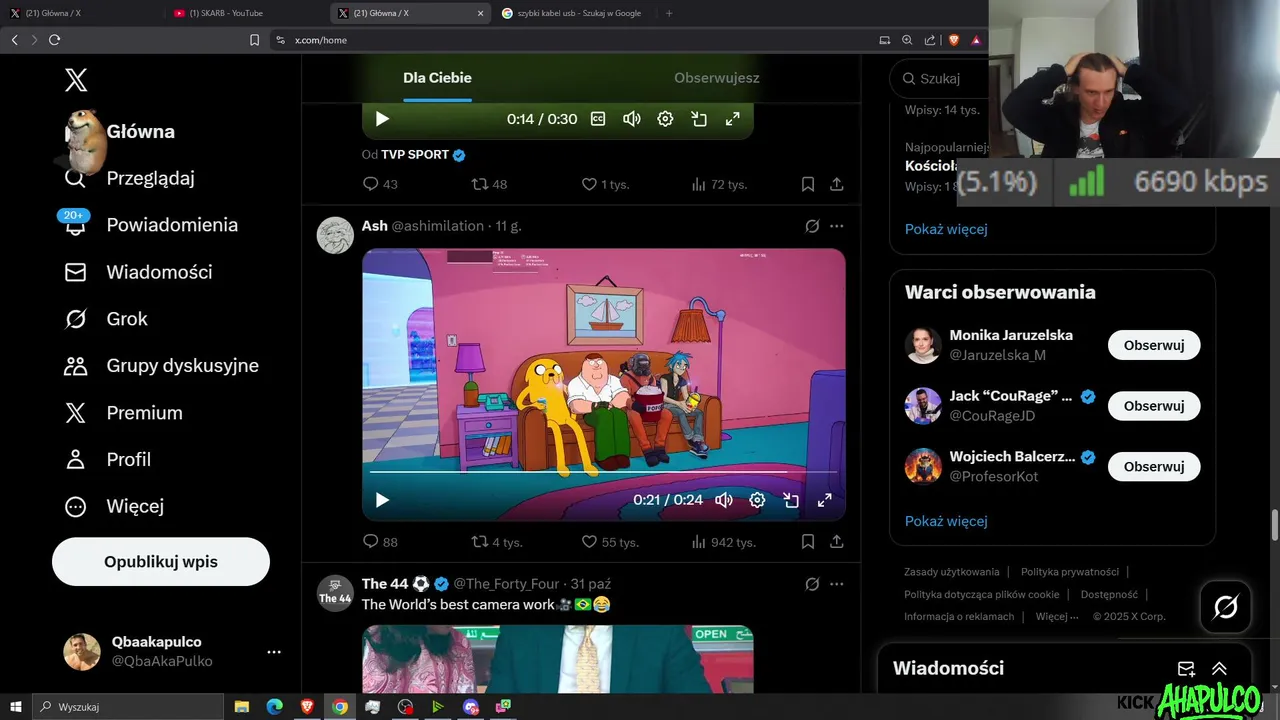This screenshot has height=720, width=1280.
Task: Open settings of Ash's video
Action: point(757,500)
